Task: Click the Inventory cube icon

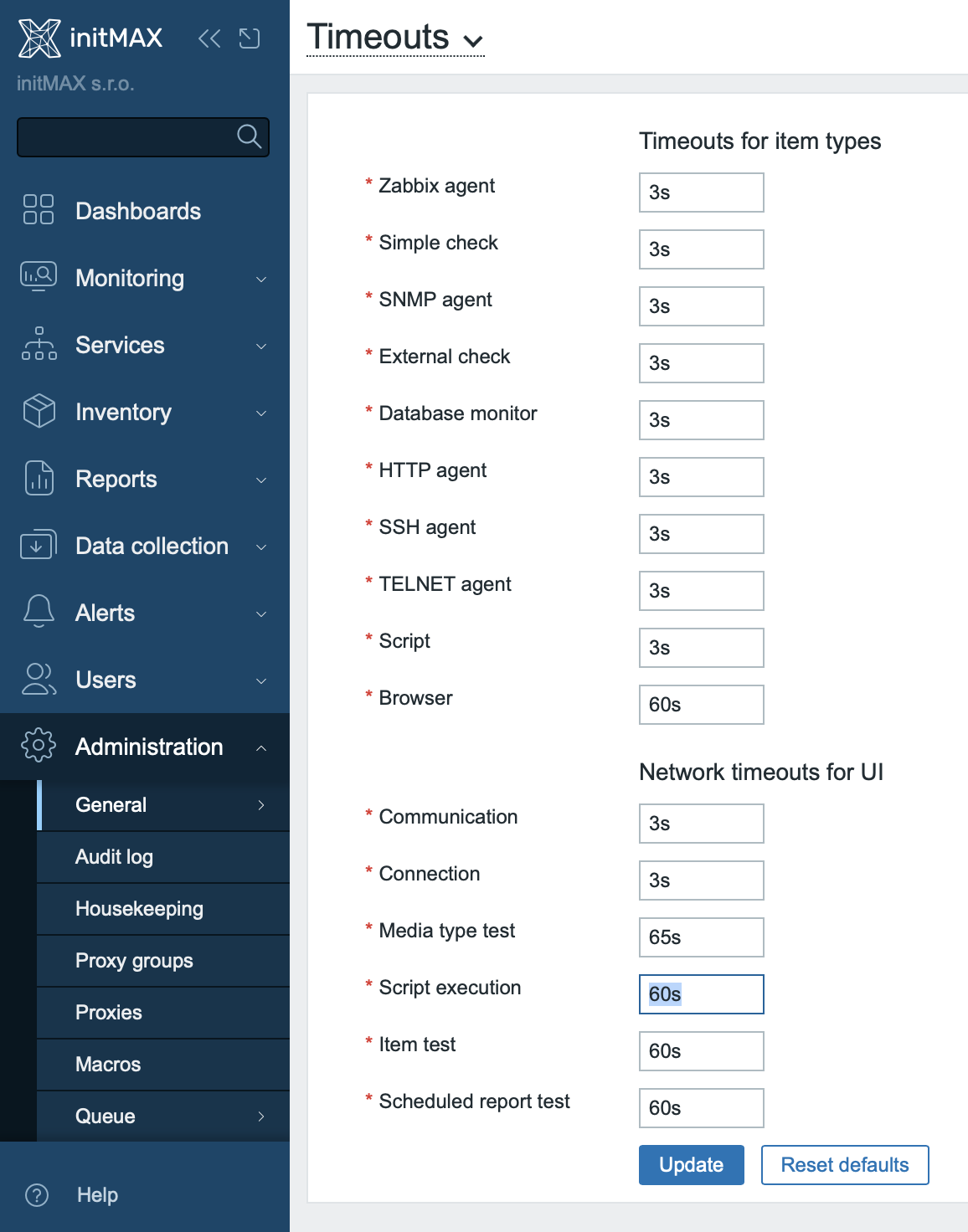Action: coord(39,411)
